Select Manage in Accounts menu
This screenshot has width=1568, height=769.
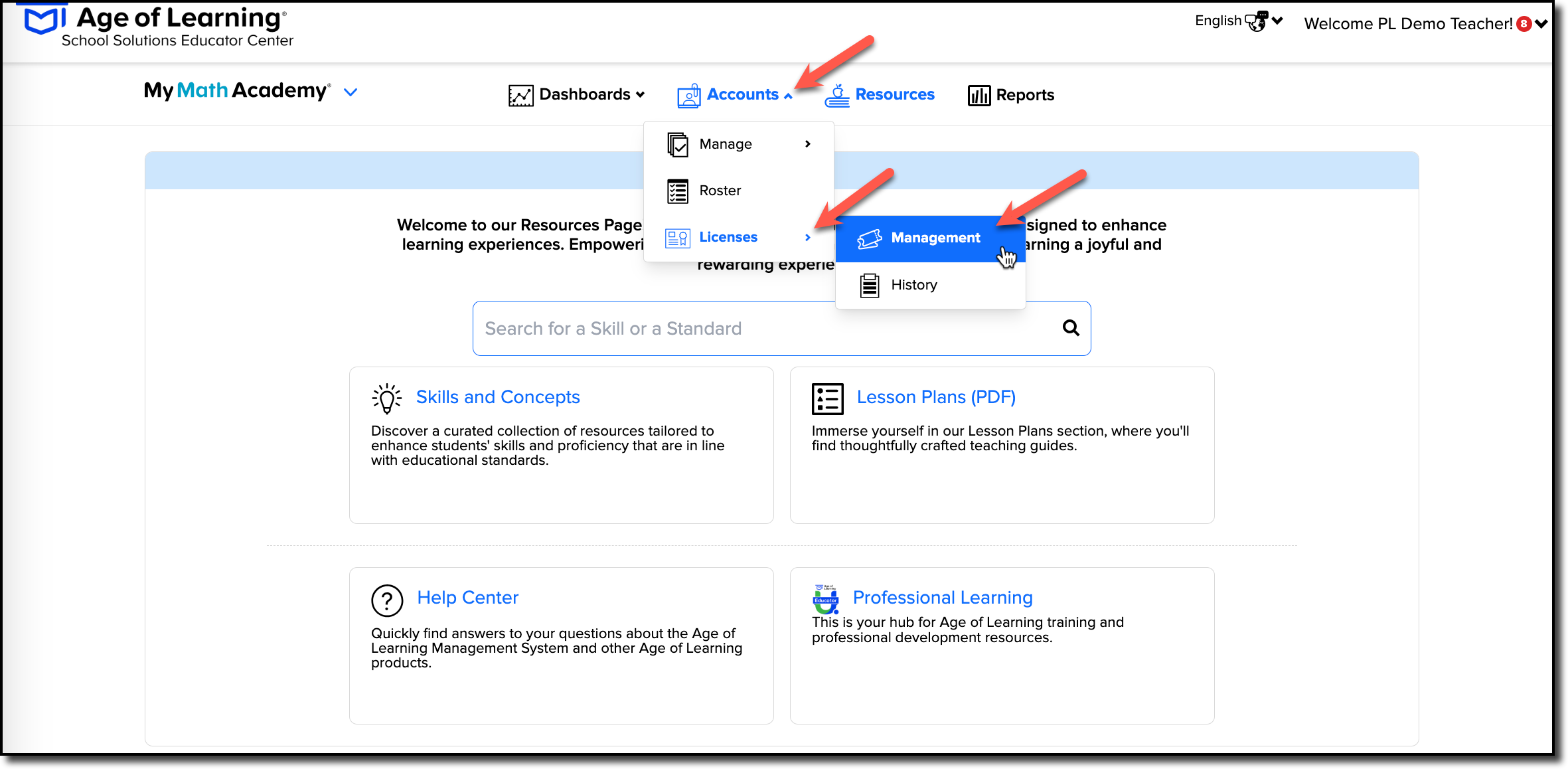pyautogui.click(x=739, y=144)
